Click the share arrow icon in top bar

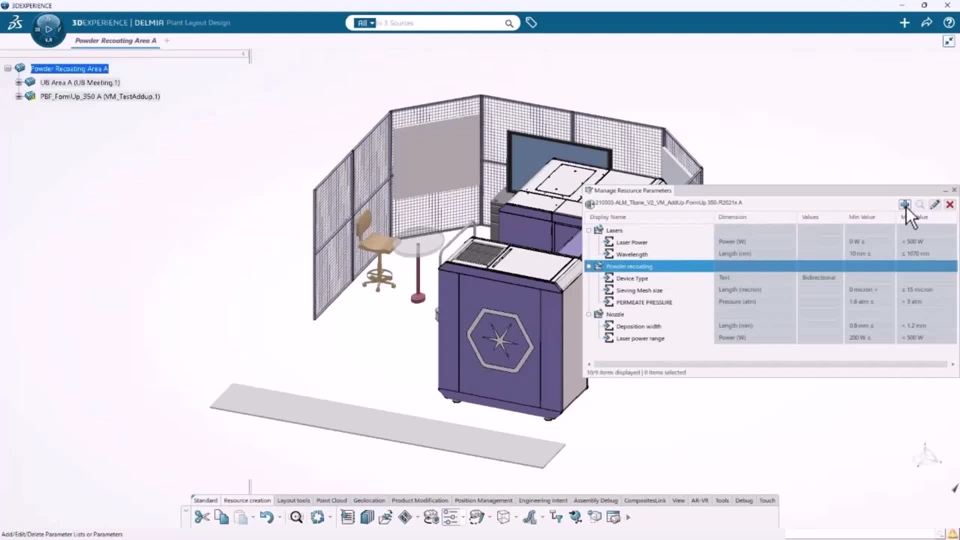point(926,23)
